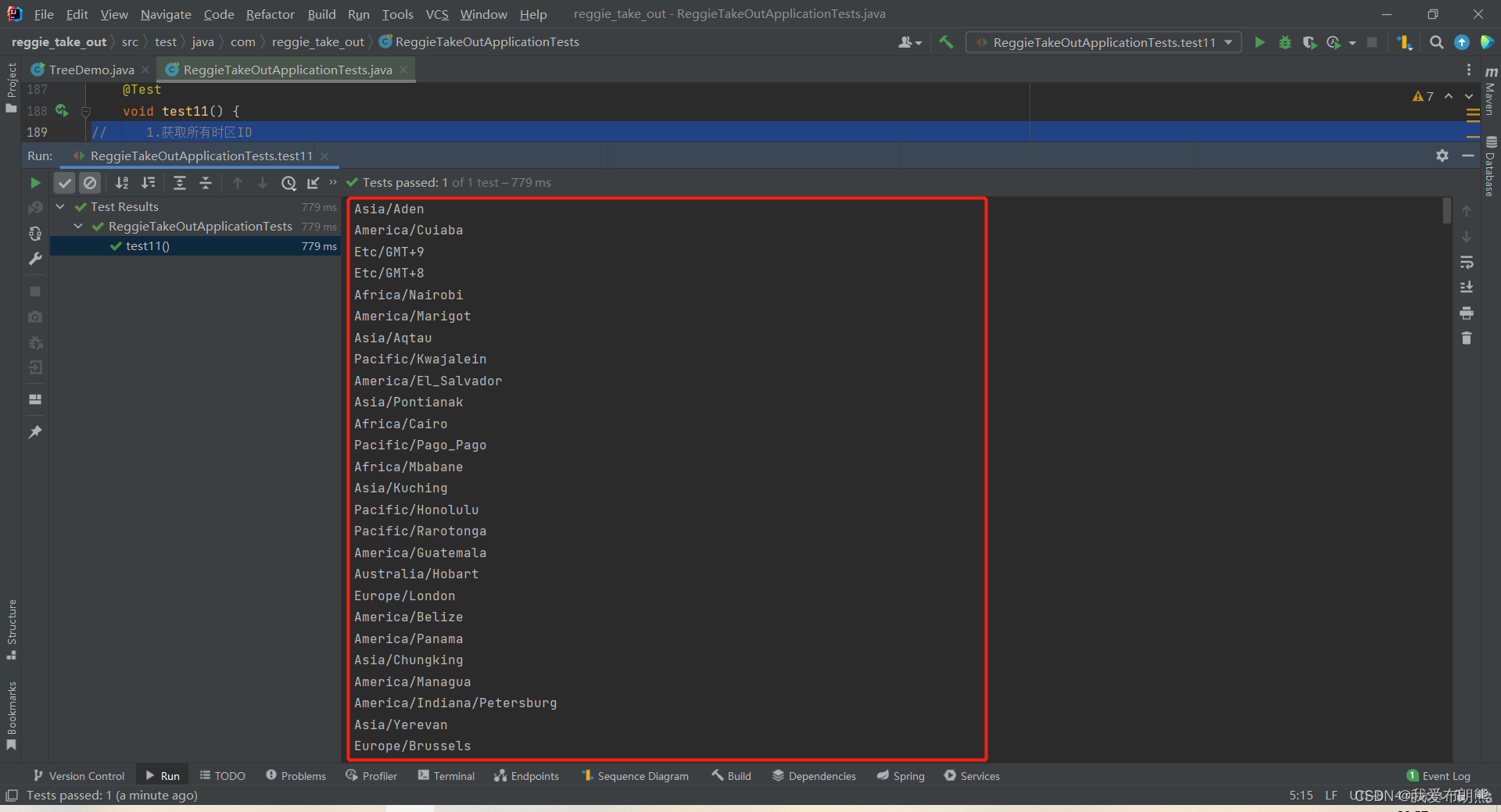Screen dimensions: 1501x812
Task: Open profiler dropdown arrow in toolbar
Action: point(1352,43)
